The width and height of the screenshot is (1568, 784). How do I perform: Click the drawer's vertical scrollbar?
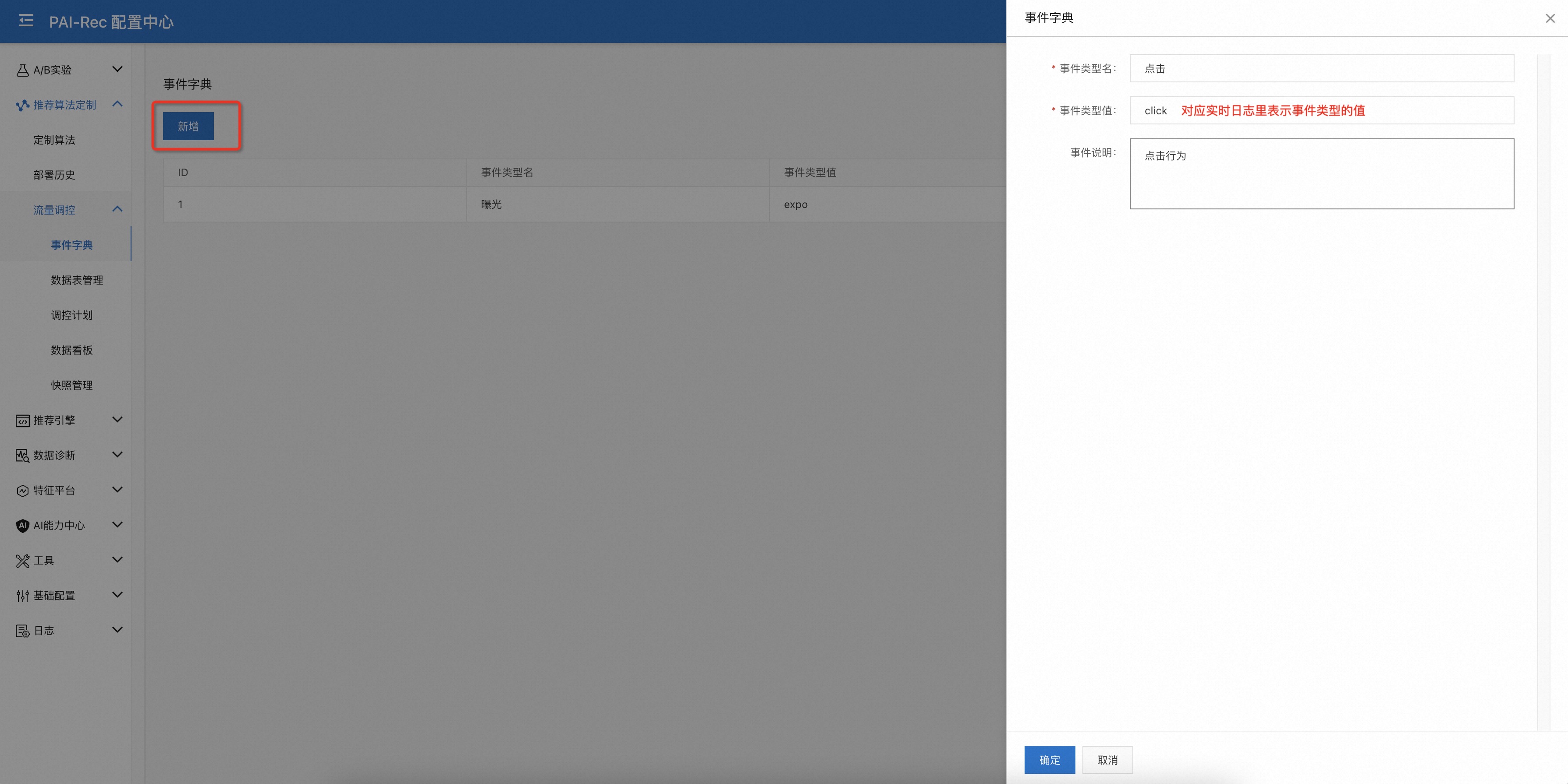coord(1543,392)
